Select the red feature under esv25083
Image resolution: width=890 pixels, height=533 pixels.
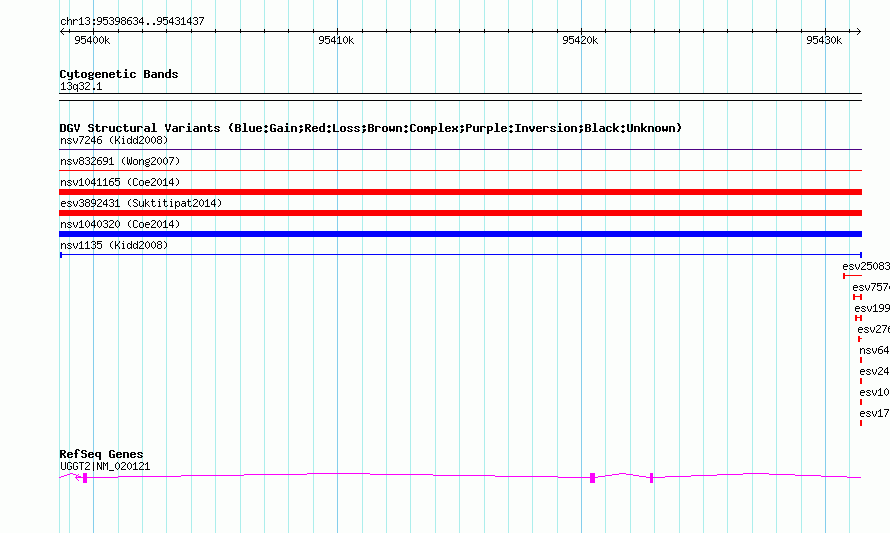[x=853, y=276]
